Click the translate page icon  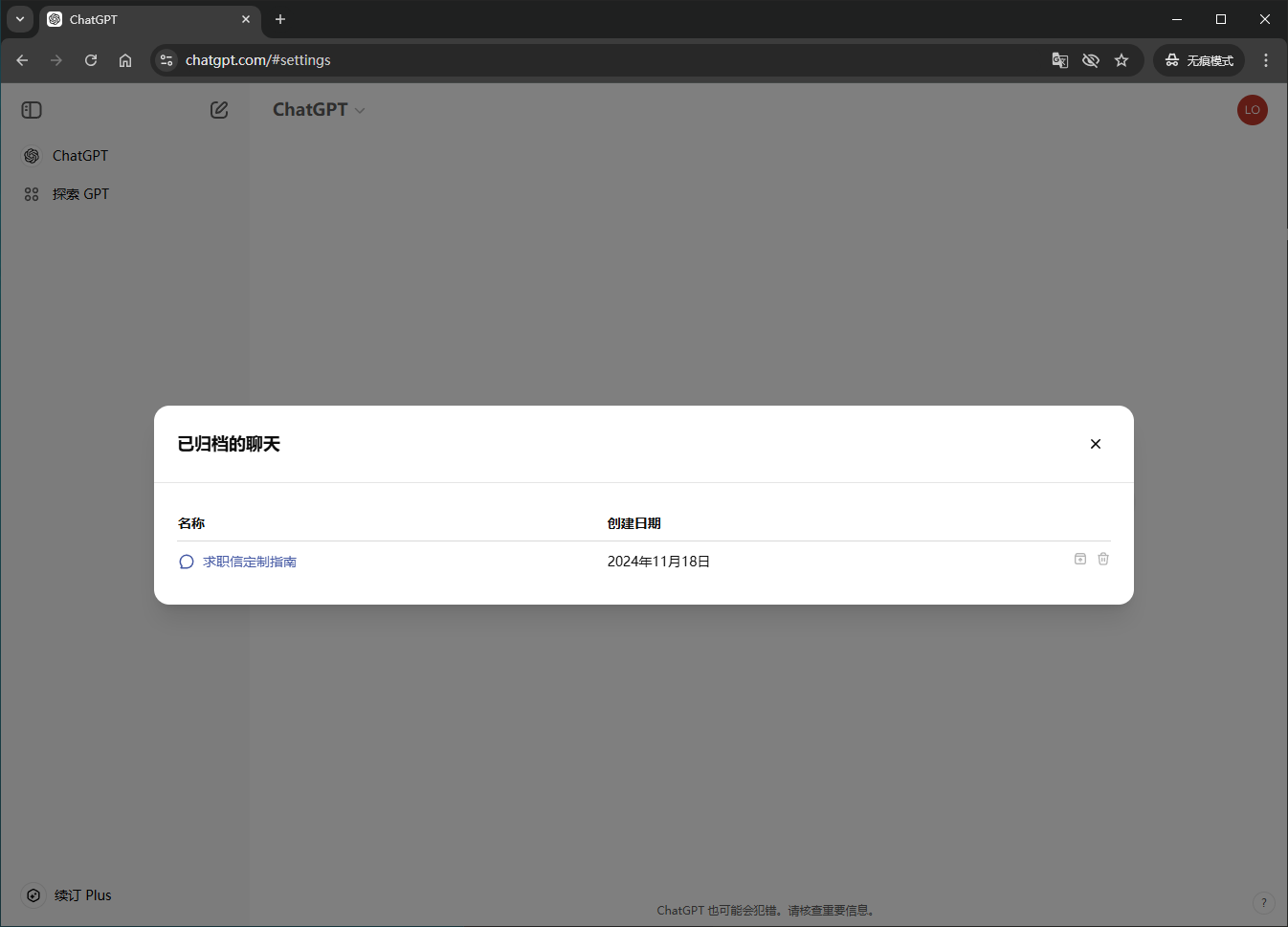point(1060,60)
